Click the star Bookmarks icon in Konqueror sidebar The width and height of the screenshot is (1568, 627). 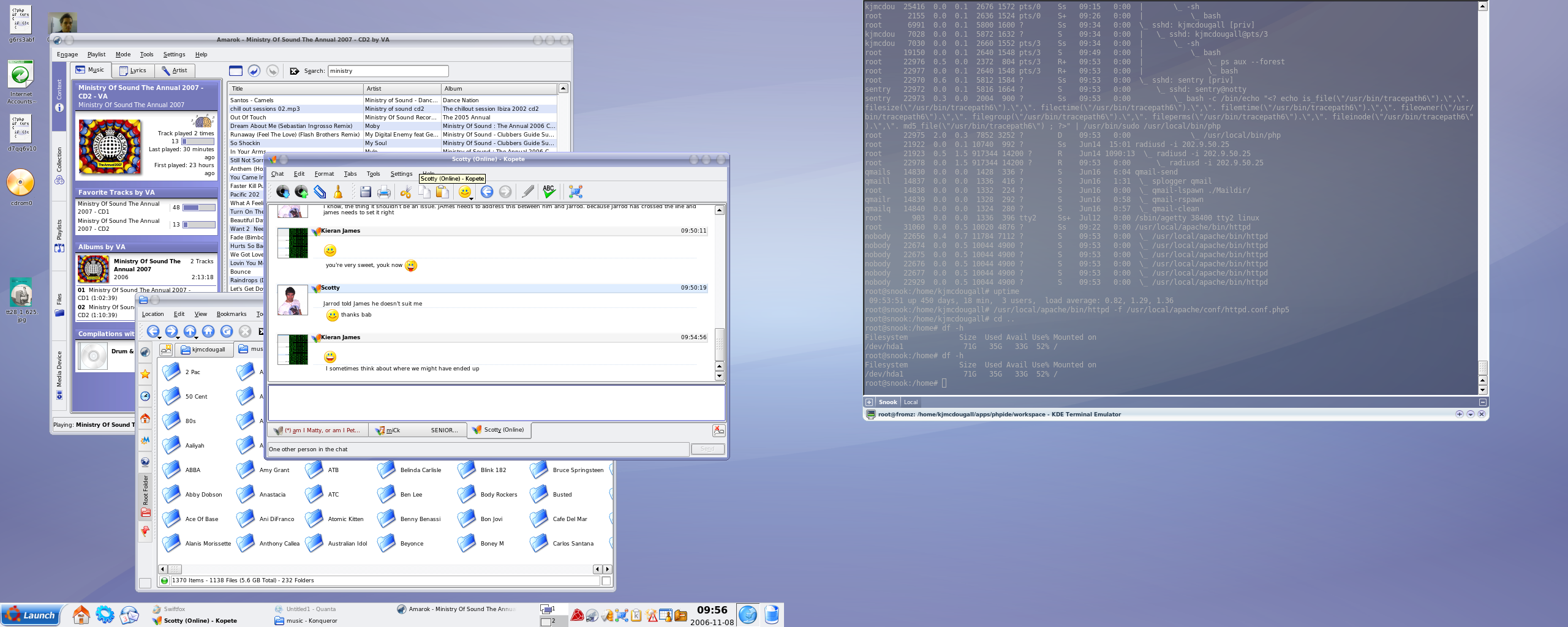tap(145, 374)
